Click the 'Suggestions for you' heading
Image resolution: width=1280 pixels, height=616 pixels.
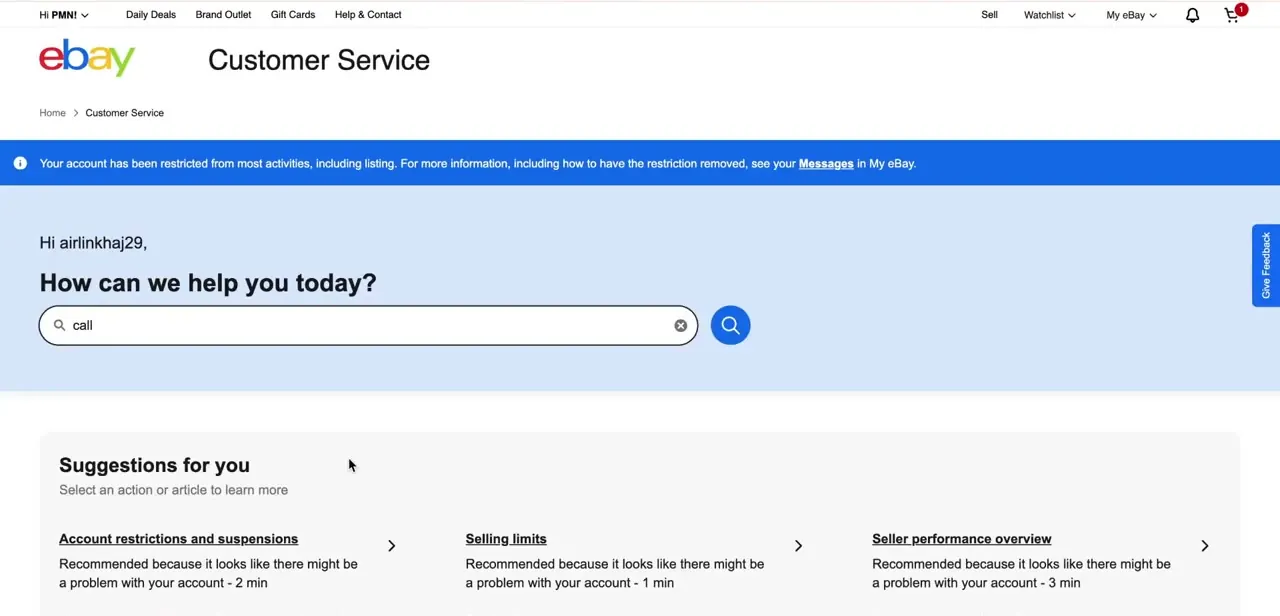pyautogui.click(x=154, y=465)
